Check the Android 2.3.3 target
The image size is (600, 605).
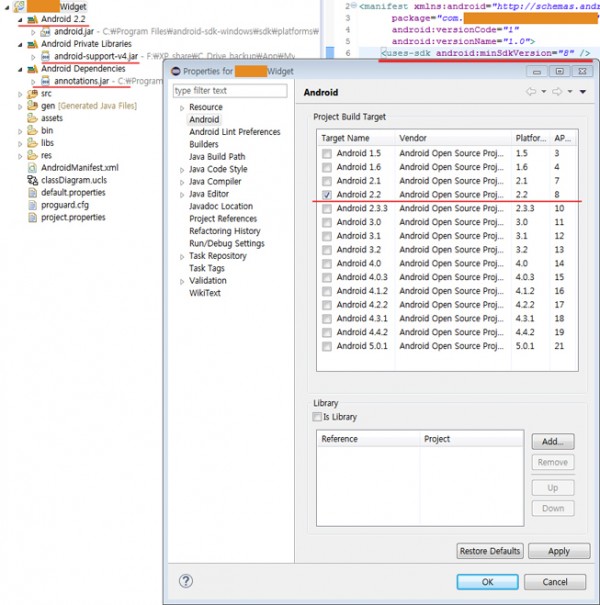[x=327, y=209]
